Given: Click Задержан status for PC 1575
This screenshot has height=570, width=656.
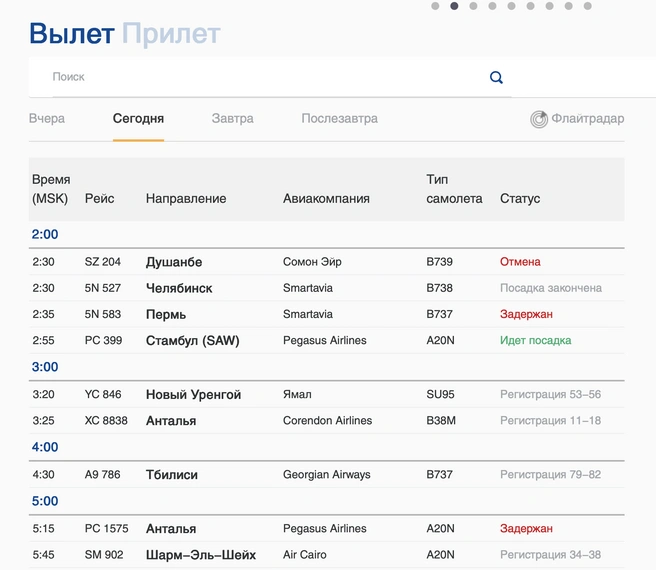Looking at the screenshot, I should coord(526,529).
